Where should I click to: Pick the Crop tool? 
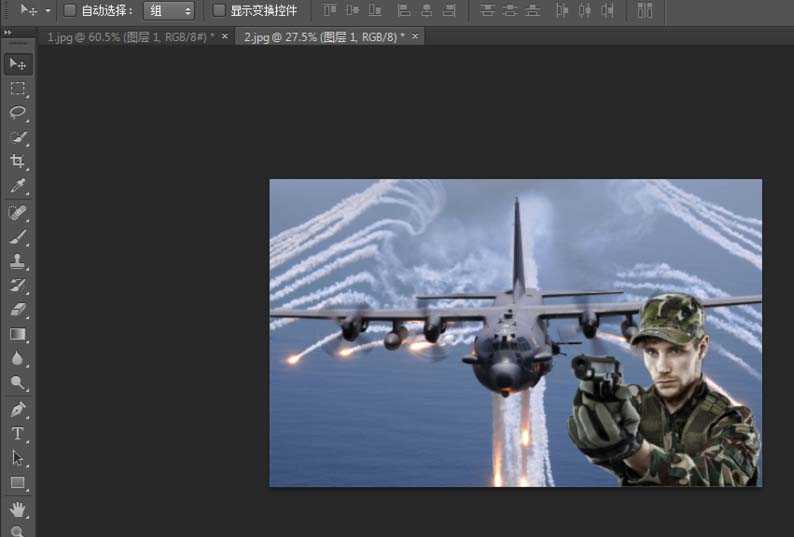point(18,162)
